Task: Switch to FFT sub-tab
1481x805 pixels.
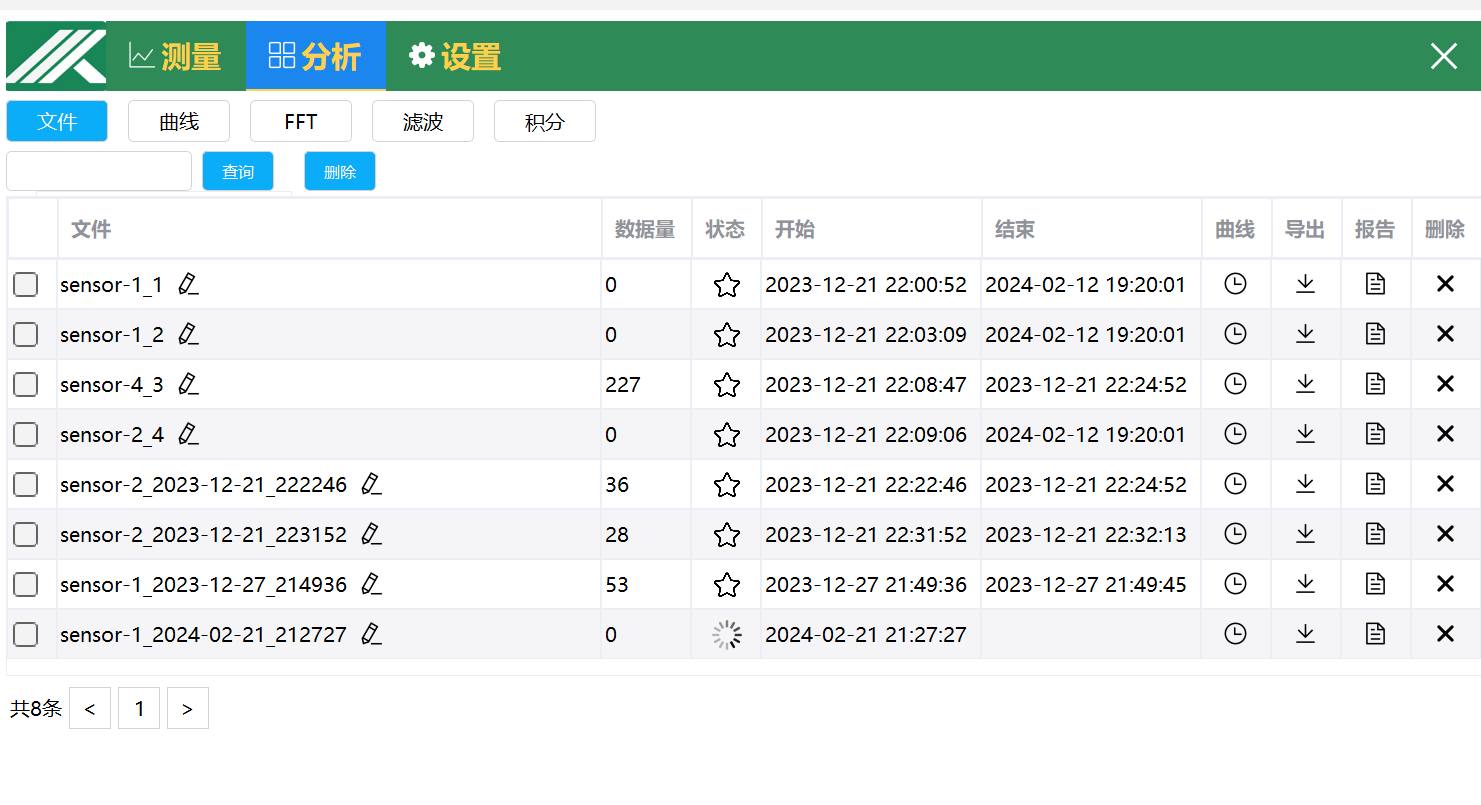Action: pyautogui.click(x=301, y=121)
